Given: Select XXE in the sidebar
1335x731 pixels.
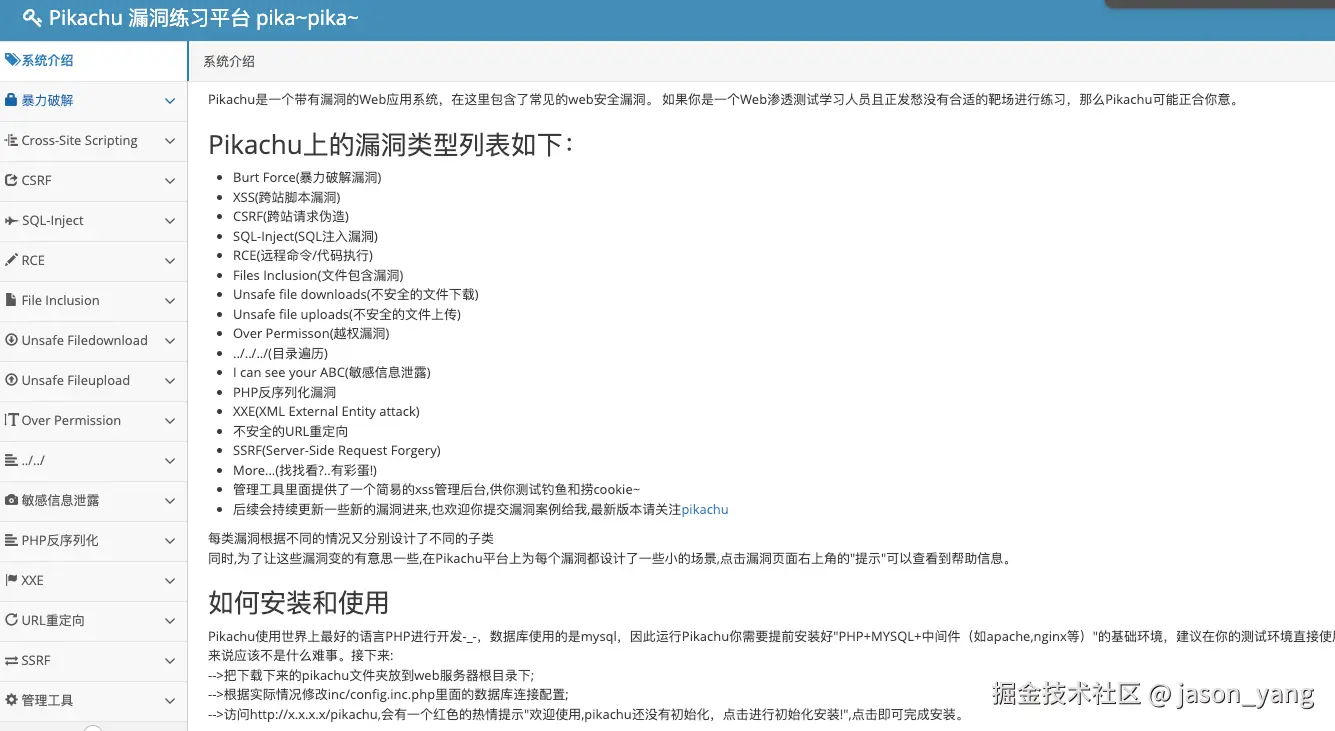Looking at the screenshot, I should click(93, 580).
